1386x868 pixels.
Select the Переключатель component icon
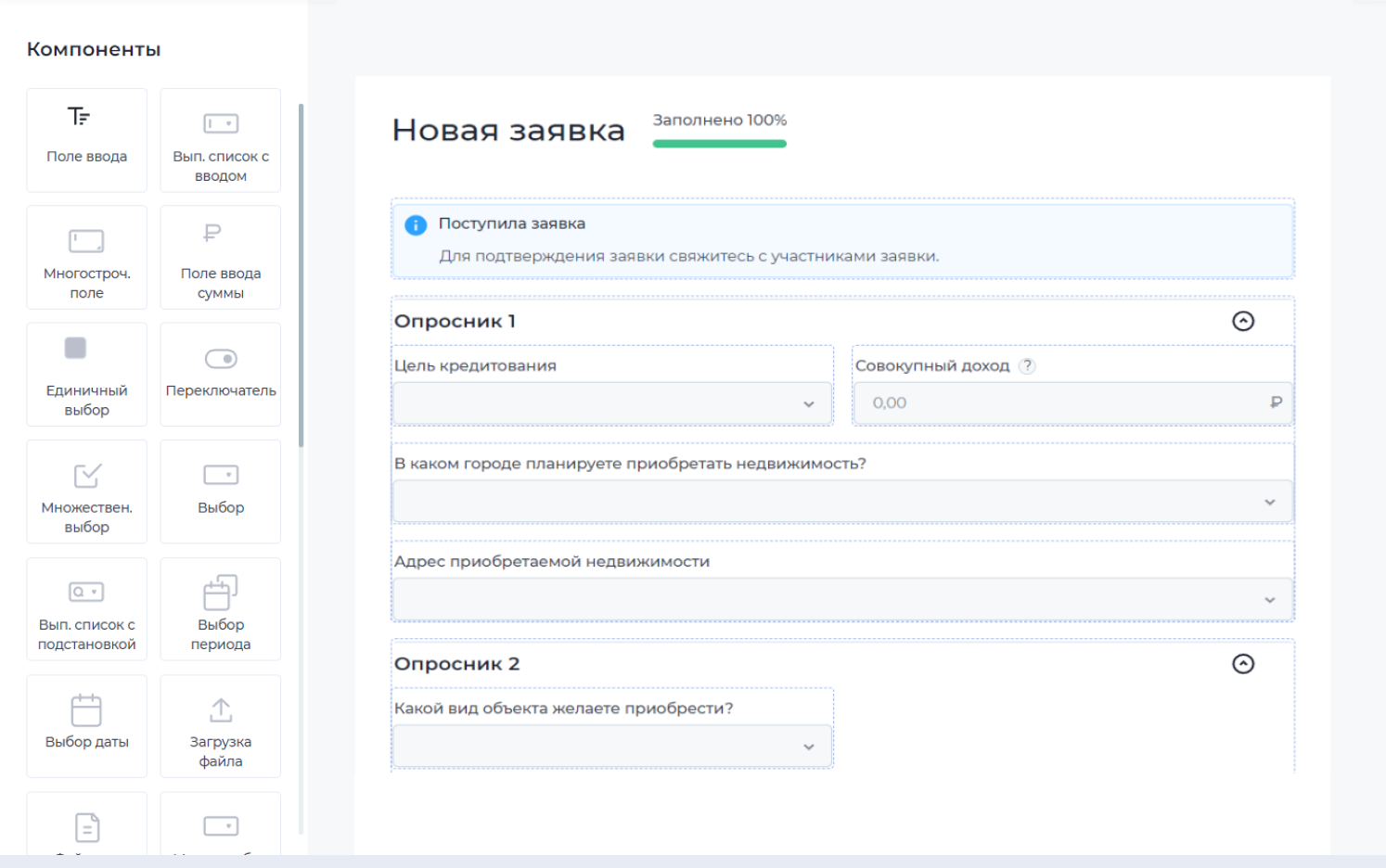pyautogui.click(x=220, y=359)
